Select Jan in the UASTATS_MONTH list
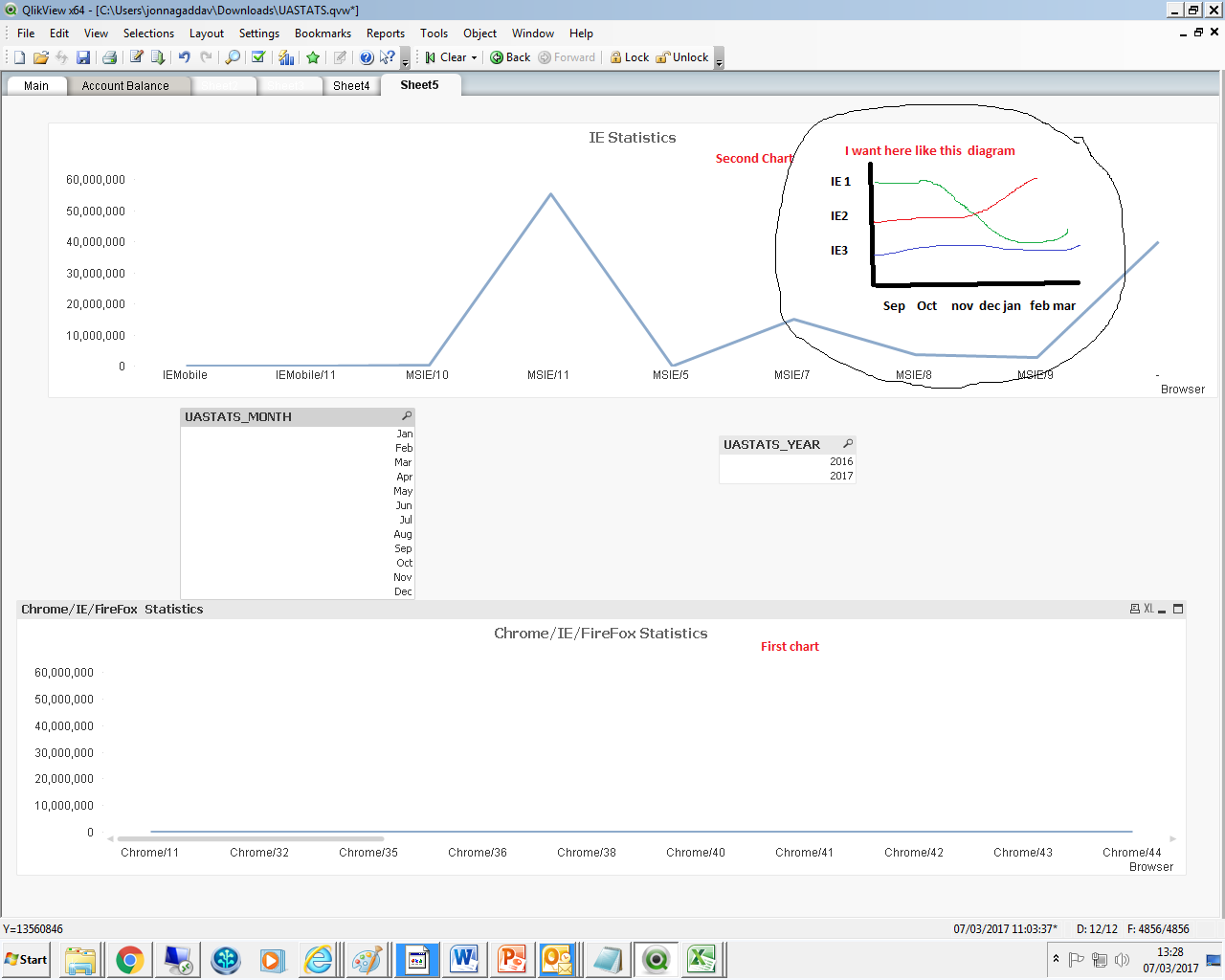 click(297, 434)
